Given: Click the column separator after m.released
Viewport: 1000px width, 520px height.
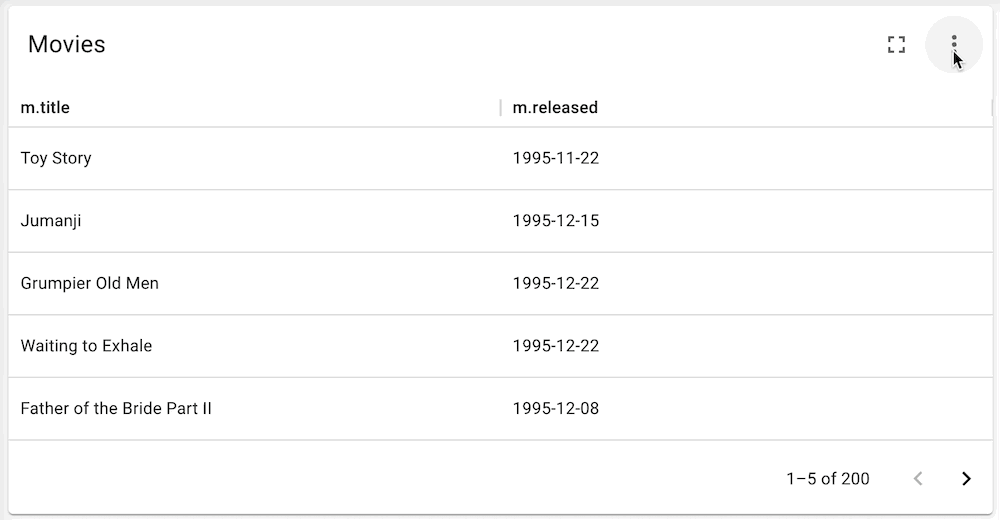Looking at the screenshot, I should click(x=992, y=107).
